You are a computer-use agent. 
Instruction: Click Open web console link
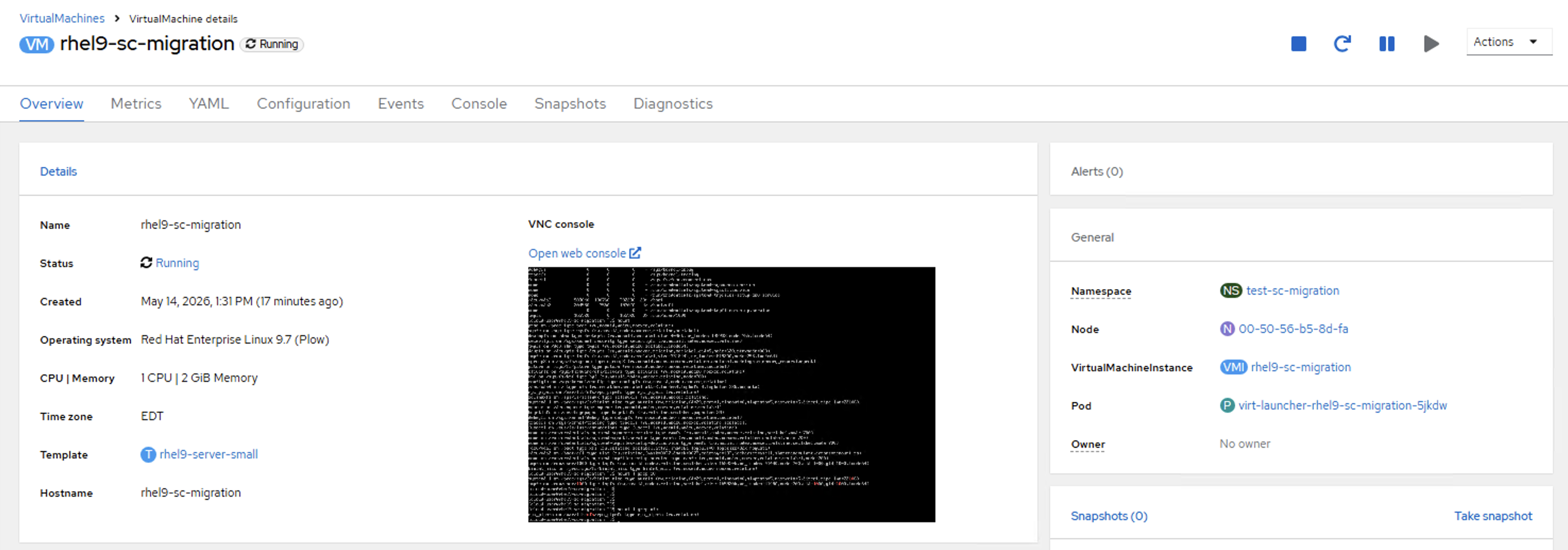pyautogui.click(x=577, y=253)
